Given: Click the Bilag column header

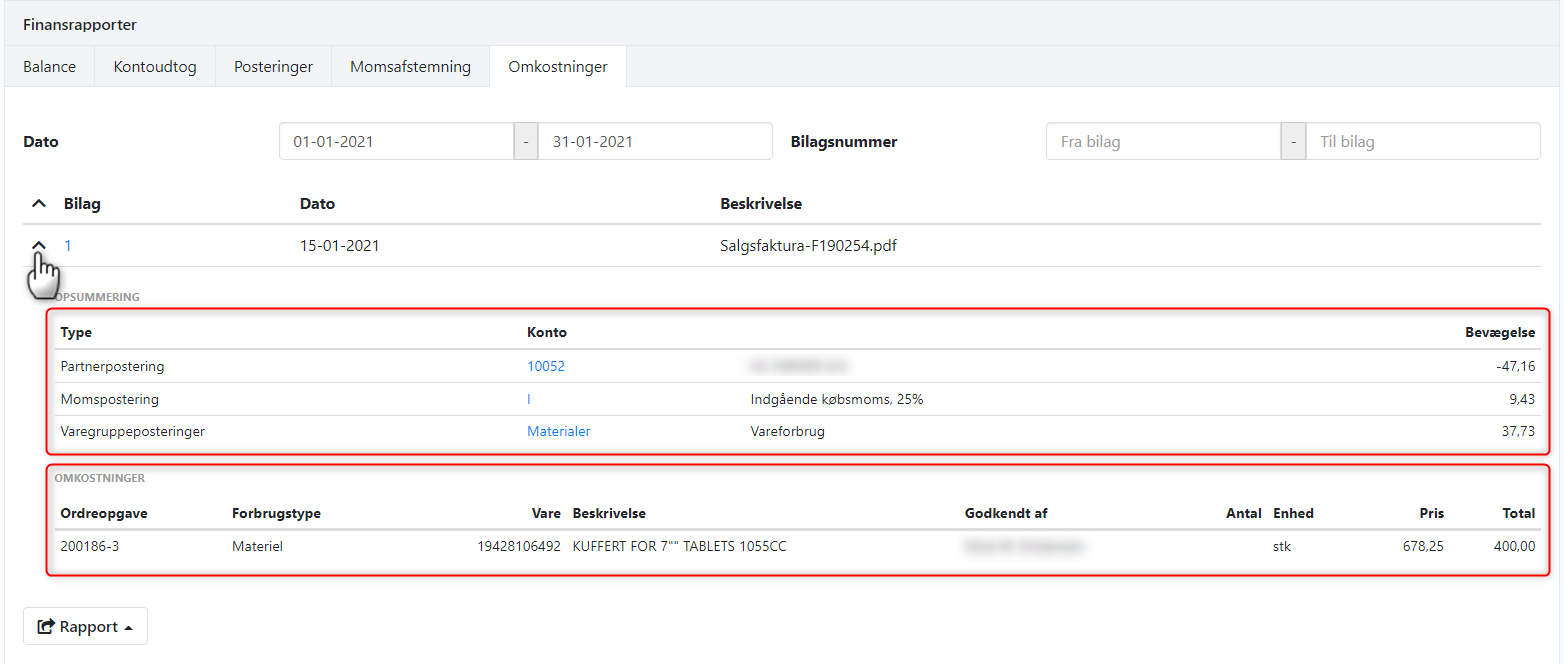Looking at the screenshot, I should click(82, 204).
